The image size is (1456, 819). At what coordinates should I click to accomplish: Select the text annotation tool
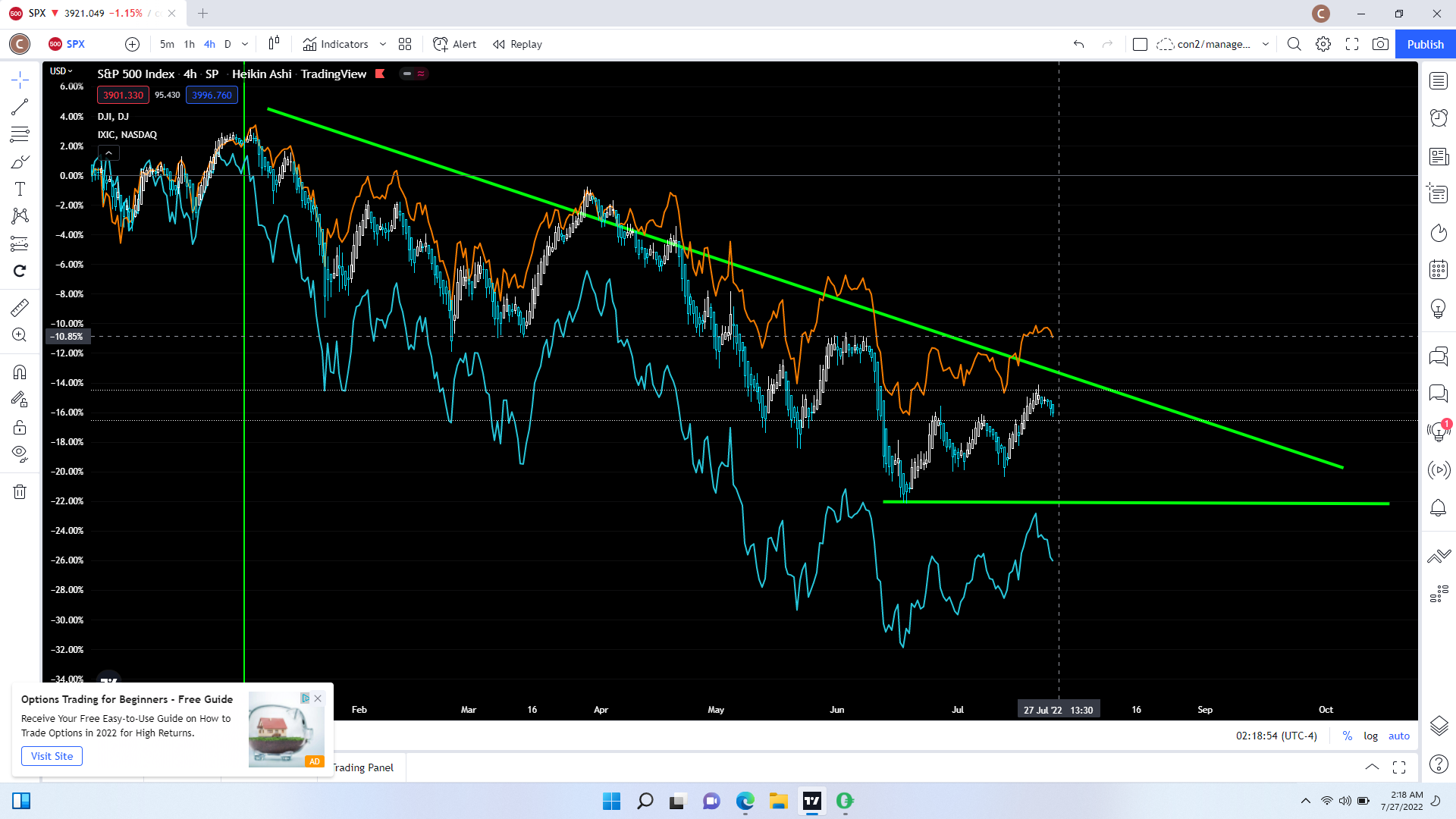pos(20,189)
